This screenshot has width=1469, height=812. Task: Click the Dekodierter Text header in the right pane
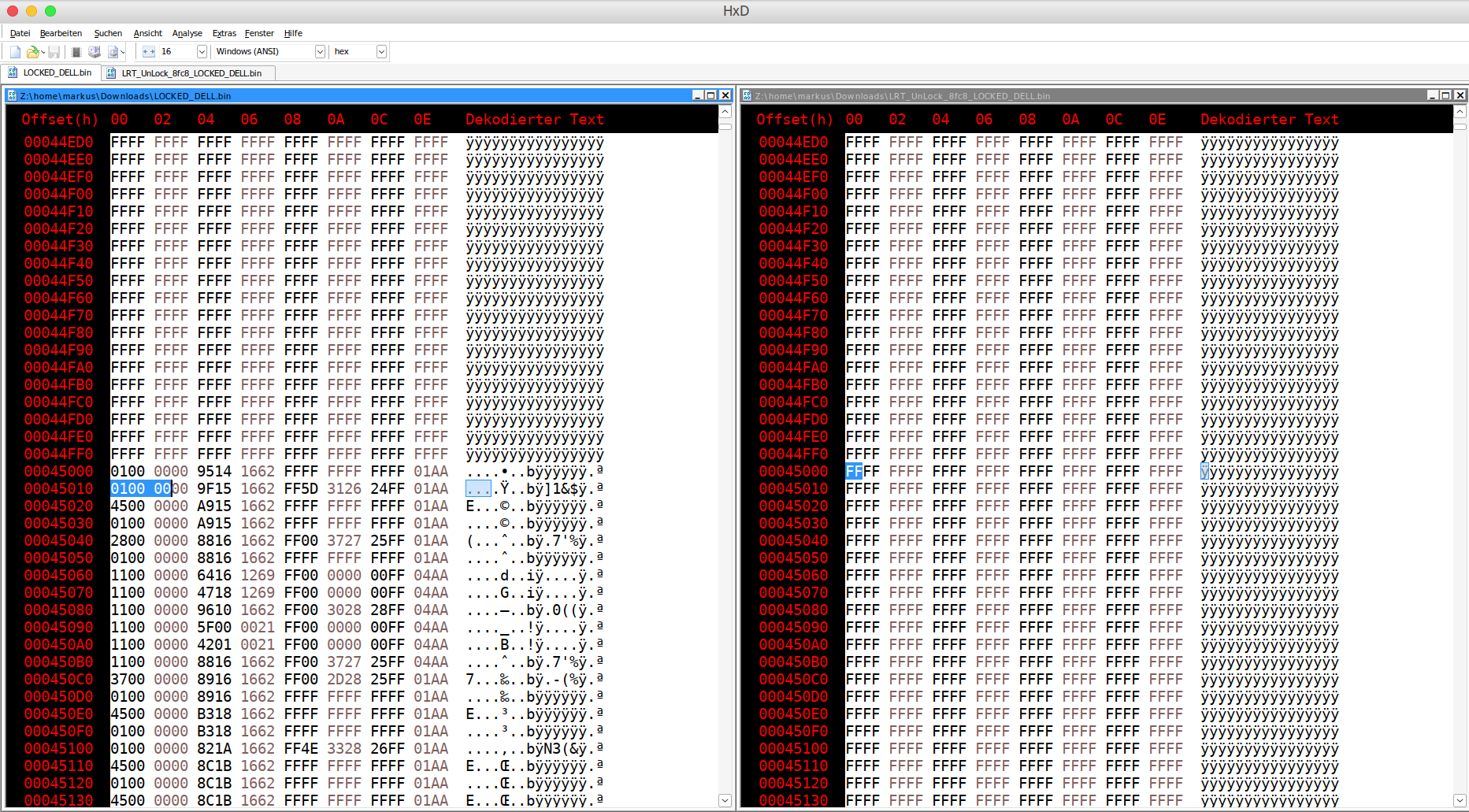tap(1270, 119)
